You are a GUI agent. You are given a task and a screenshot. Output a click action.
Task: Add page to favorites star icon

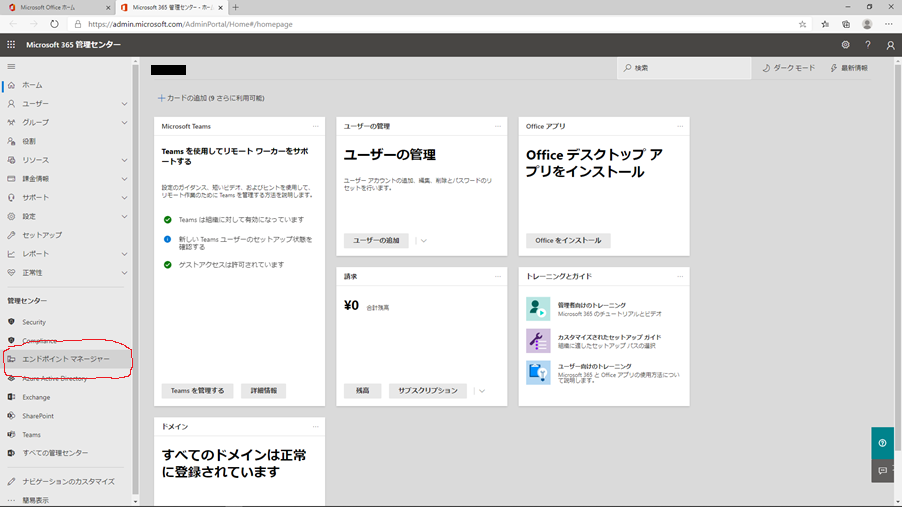[802, 24]
